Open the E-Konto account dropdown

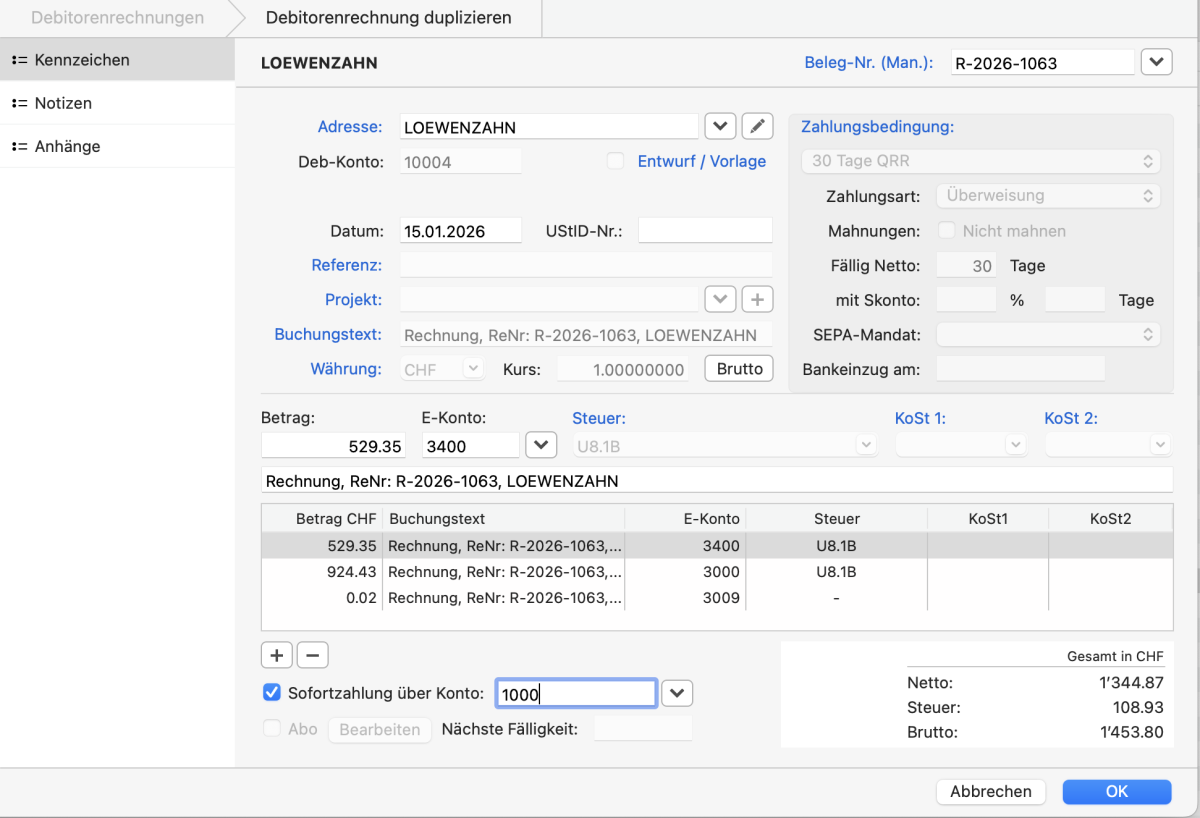click(541, 446)
